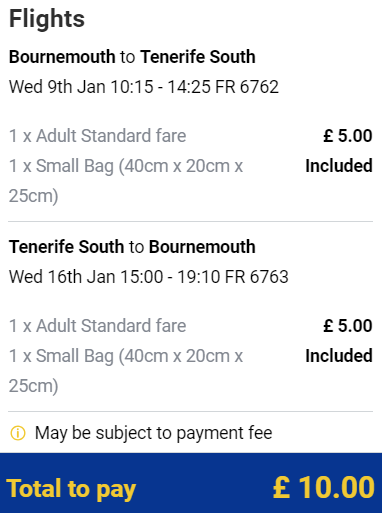Click the £ 10.00 total amount
382x513 pixels.
click(324, 488)
